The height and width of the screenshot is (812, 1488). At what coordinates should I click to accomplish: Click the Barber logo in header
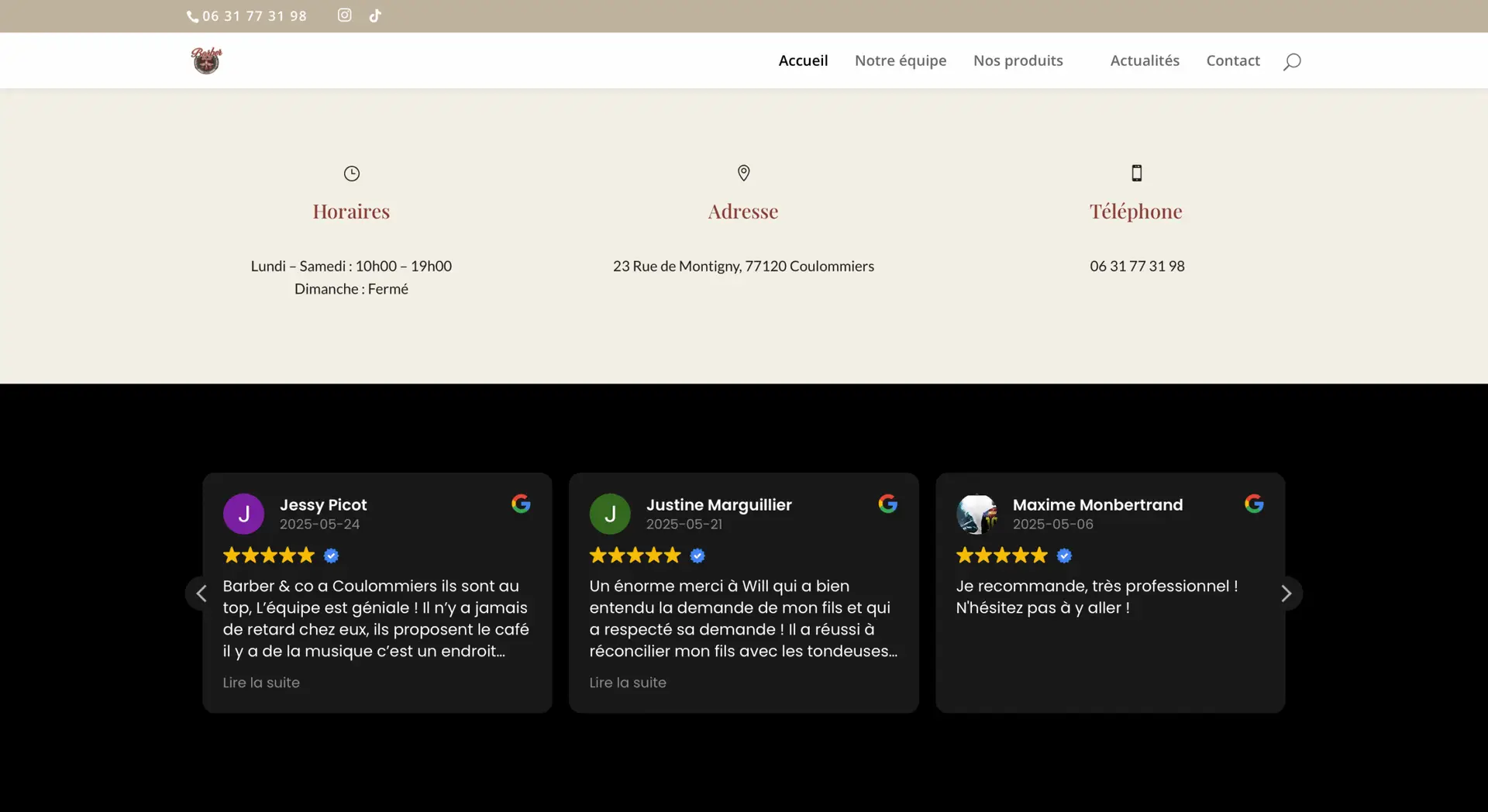point(206,60)
